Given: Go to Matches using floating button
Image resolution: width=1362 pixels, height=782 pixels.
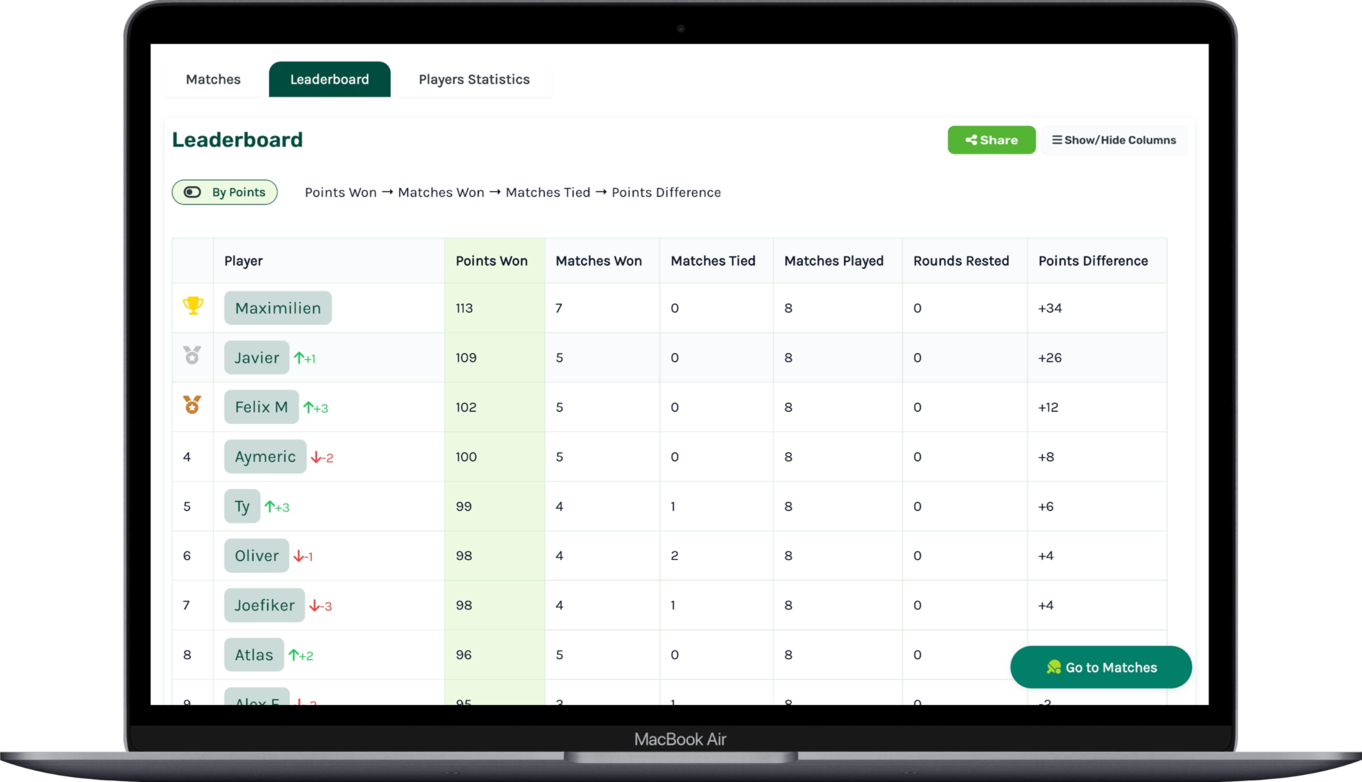Looking at the screenshot, I should pos(1101,667).
